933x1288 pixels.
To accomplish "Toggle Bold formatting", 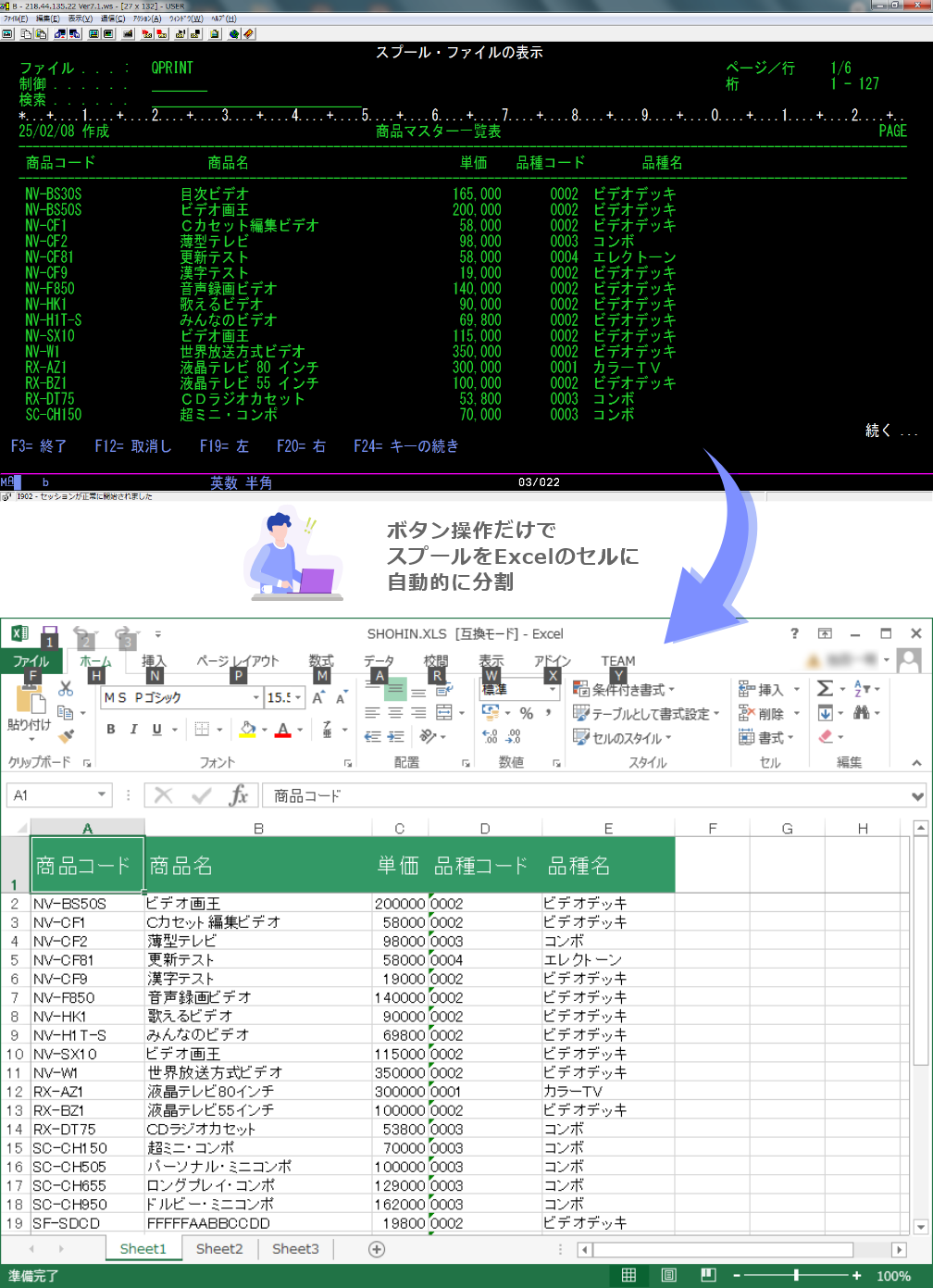I will [111, 730].
